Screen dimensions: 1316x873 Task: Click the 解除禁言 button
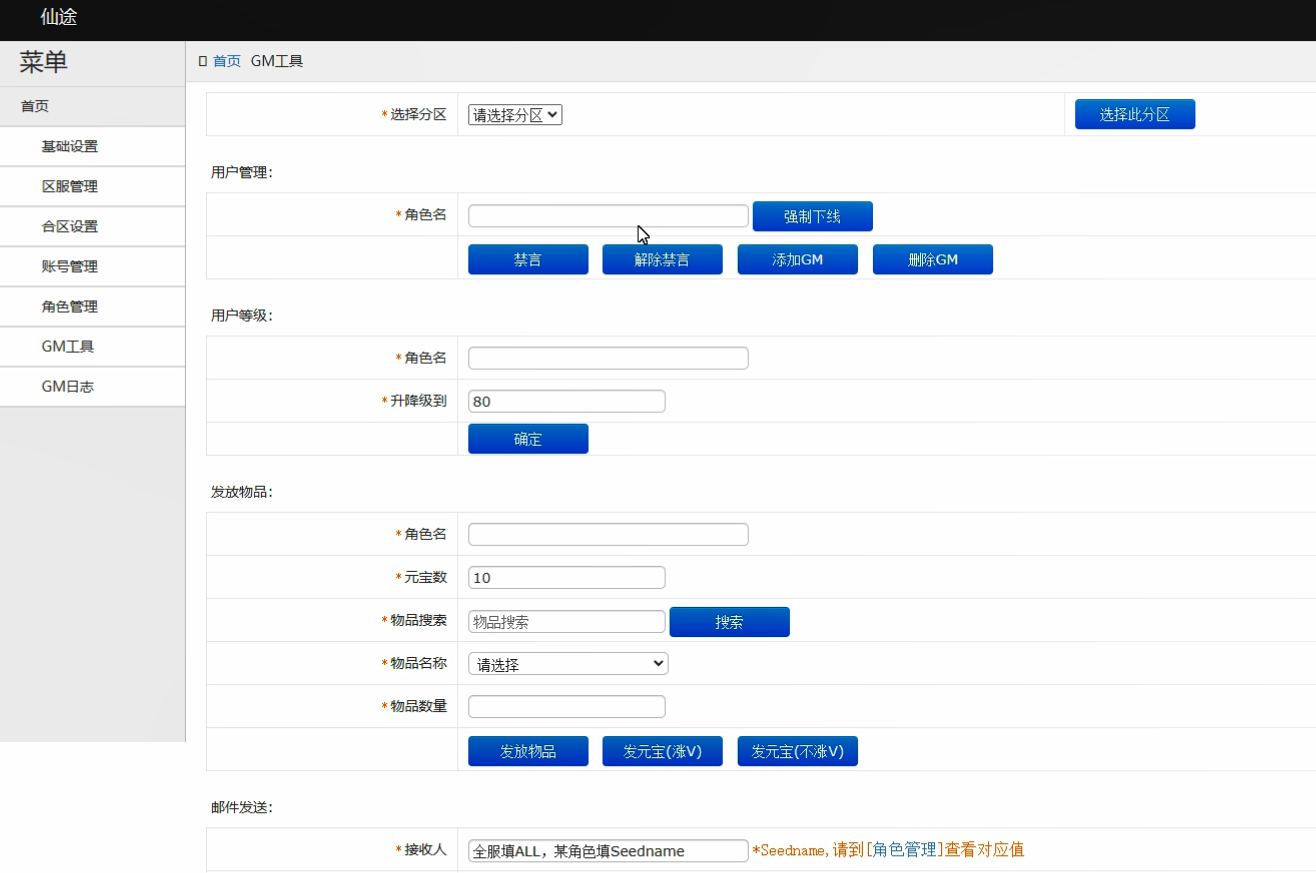pyautogui.click(x=662, y=260)
